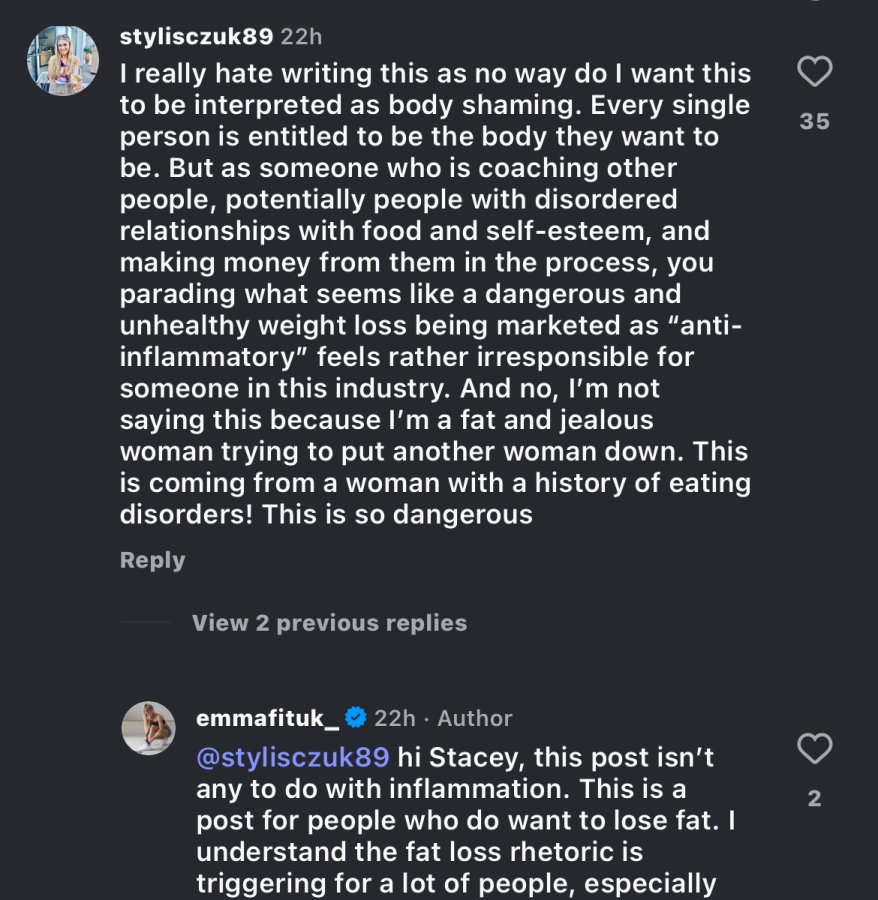The width and height of the screenshot is (878, 900).
Task: Open the emmafituk_ username link
Action: click(267, 718)
